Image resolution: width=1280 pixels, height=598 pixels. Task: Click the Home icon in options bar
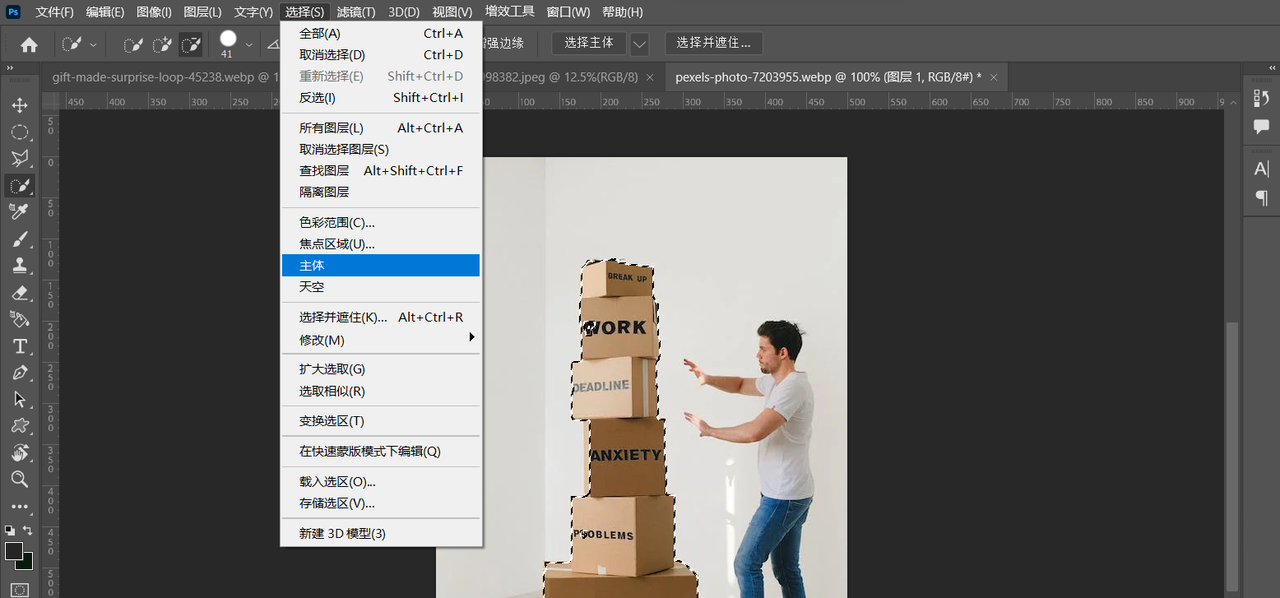click(29, 44)
